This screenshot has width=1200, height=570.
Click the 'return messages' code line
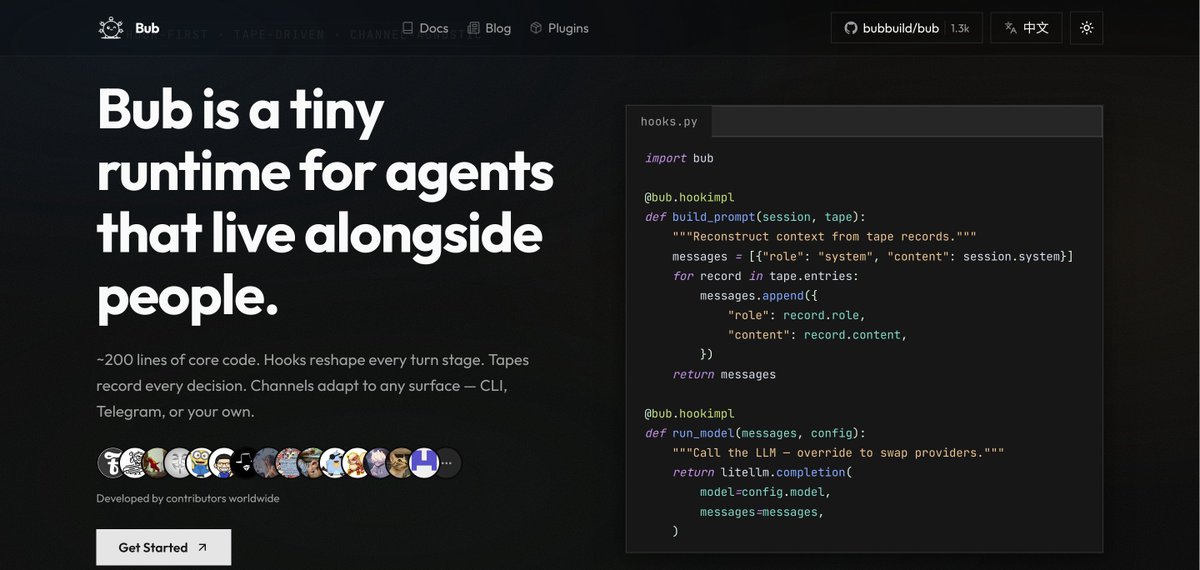click(724, 374)
